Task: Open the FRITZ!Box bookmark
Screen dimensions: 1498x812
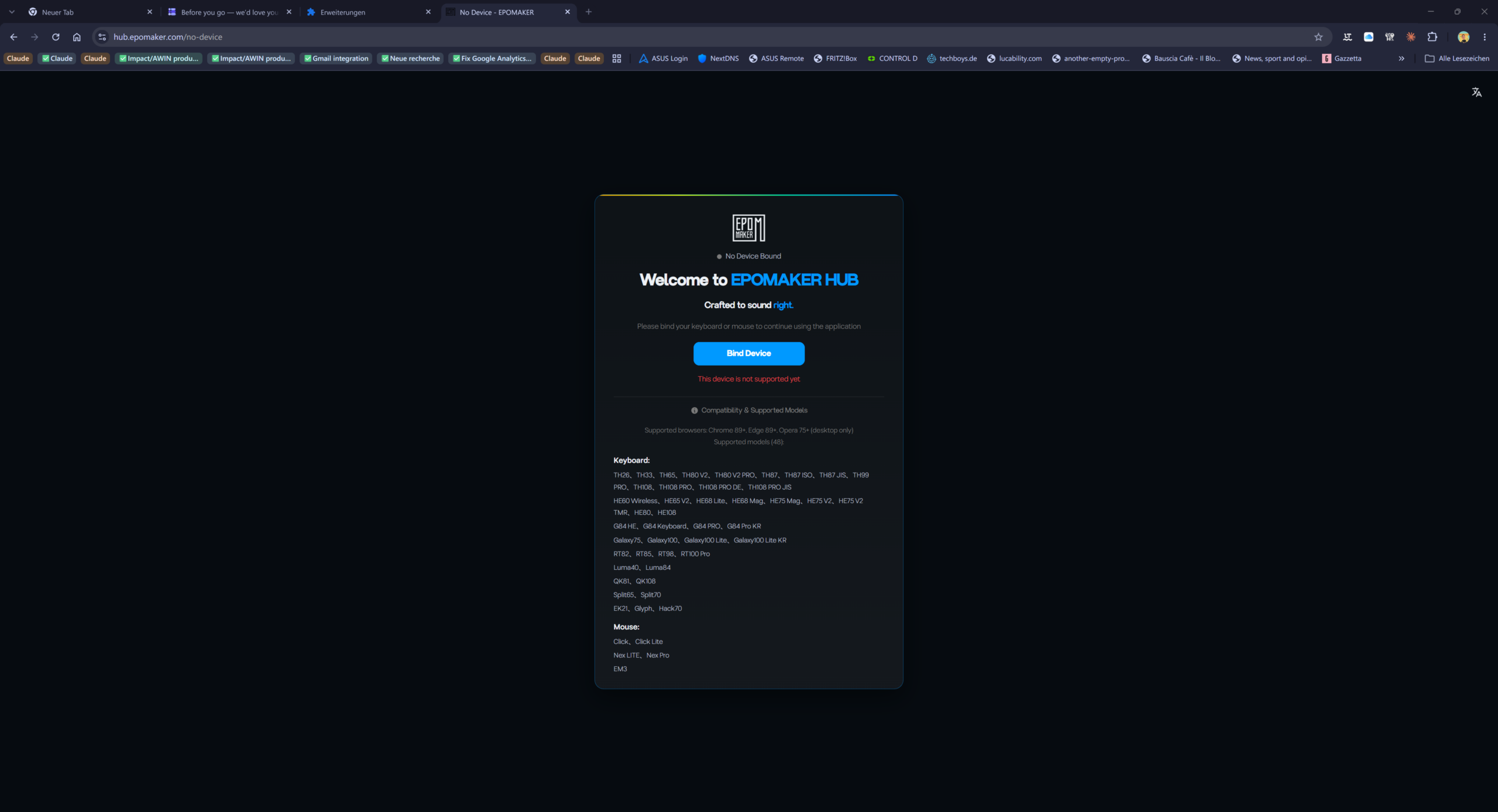Action: point(835,59)
